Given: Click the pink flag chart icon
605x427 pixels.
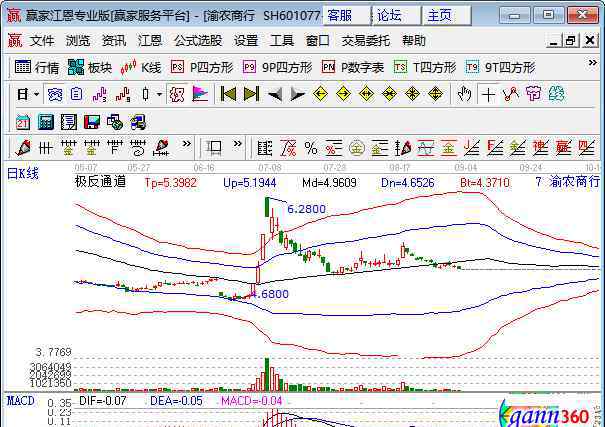Looking at the screenshot, I should 200,94.
